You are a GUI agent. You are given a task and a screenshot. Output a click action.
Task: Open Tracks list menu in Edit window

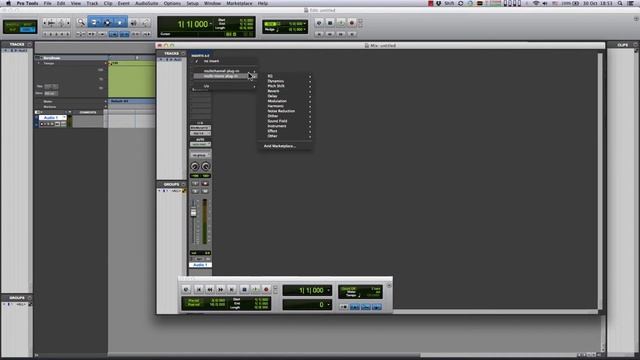pyautogui.click(x=29, y=44)
